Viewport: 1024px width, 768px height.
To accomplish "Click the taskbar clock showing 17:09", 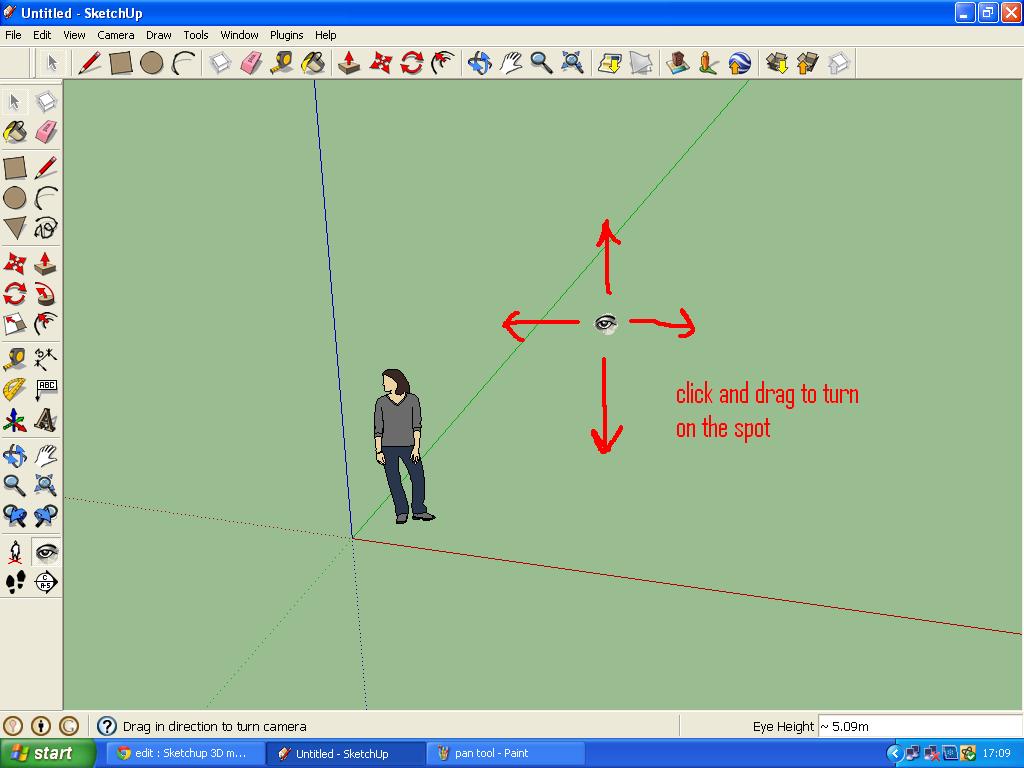I will coord(997,754).
